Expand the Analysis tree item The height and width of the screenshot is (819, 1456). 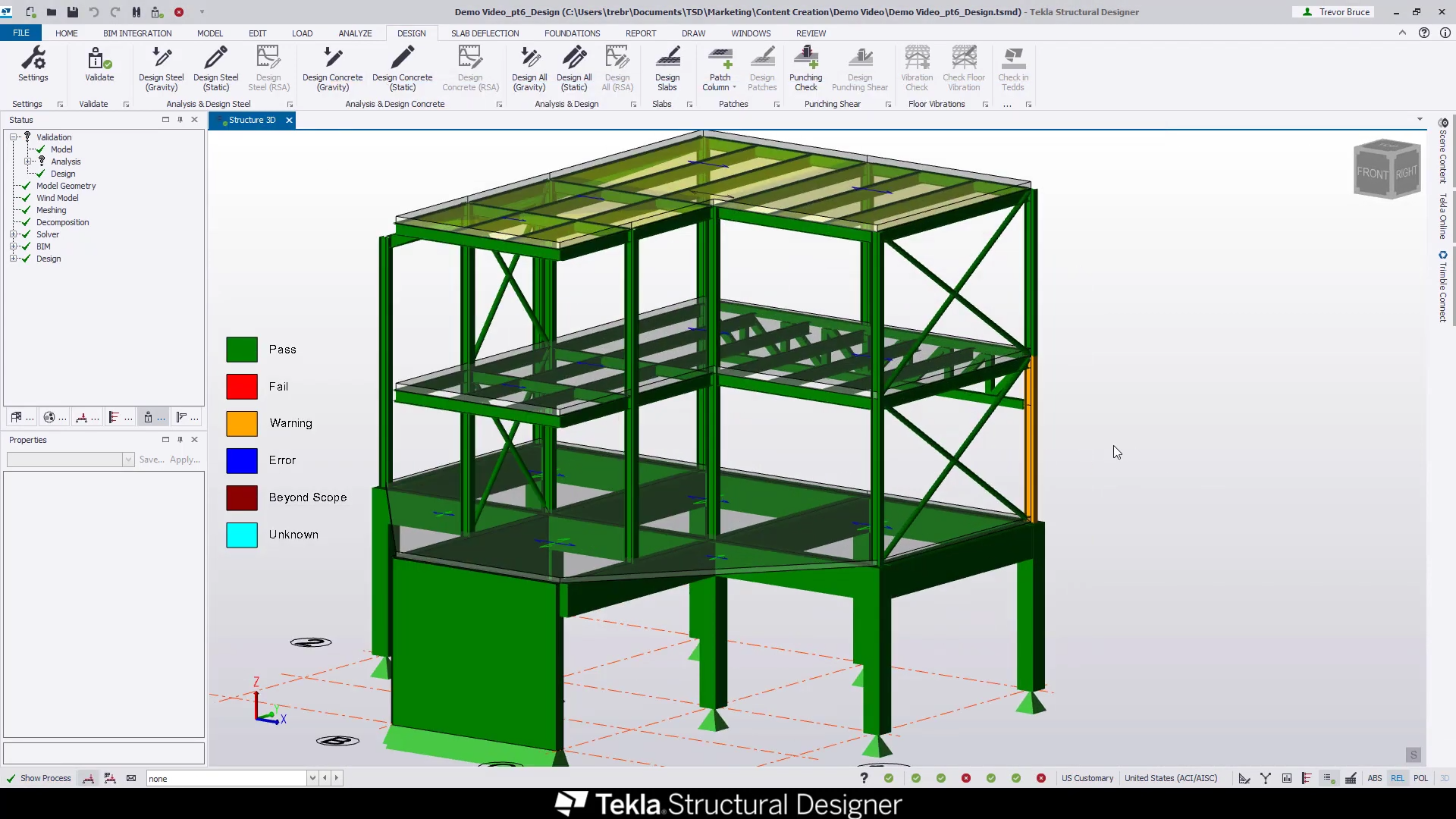[x=28, y=162]
